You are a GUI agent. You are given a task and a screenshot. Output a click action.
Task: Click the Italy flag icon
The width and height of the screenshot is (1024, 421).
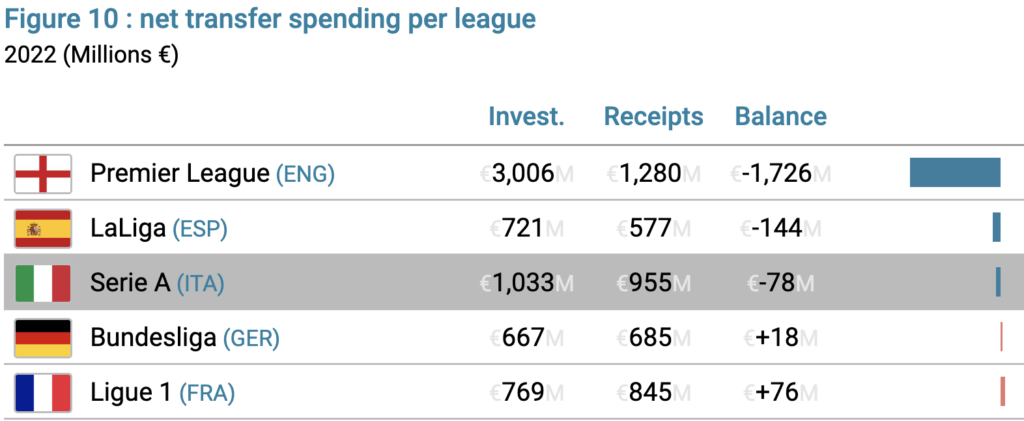click(x=42, y=283)
